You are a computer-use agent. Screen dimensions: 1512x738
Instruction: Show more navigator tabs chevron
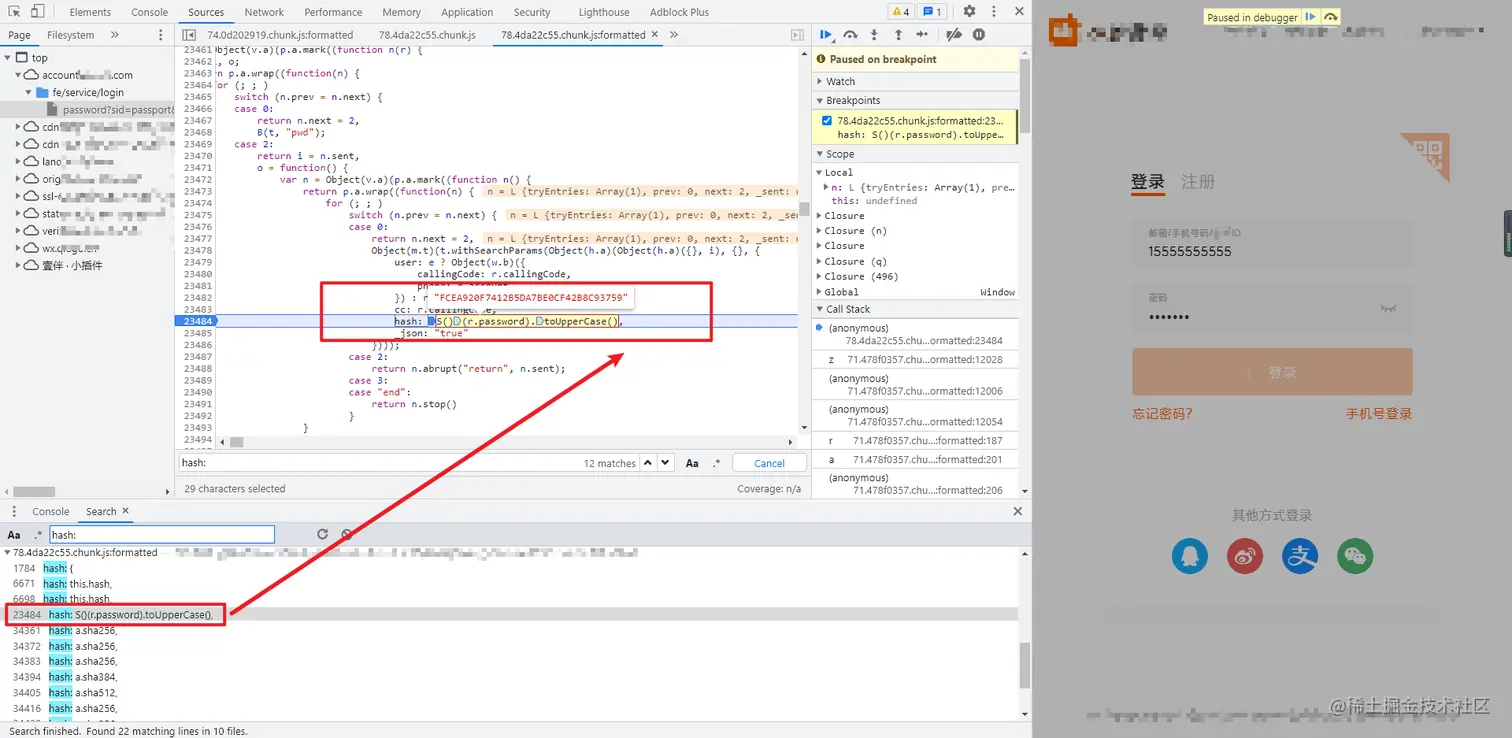point(114,35)
